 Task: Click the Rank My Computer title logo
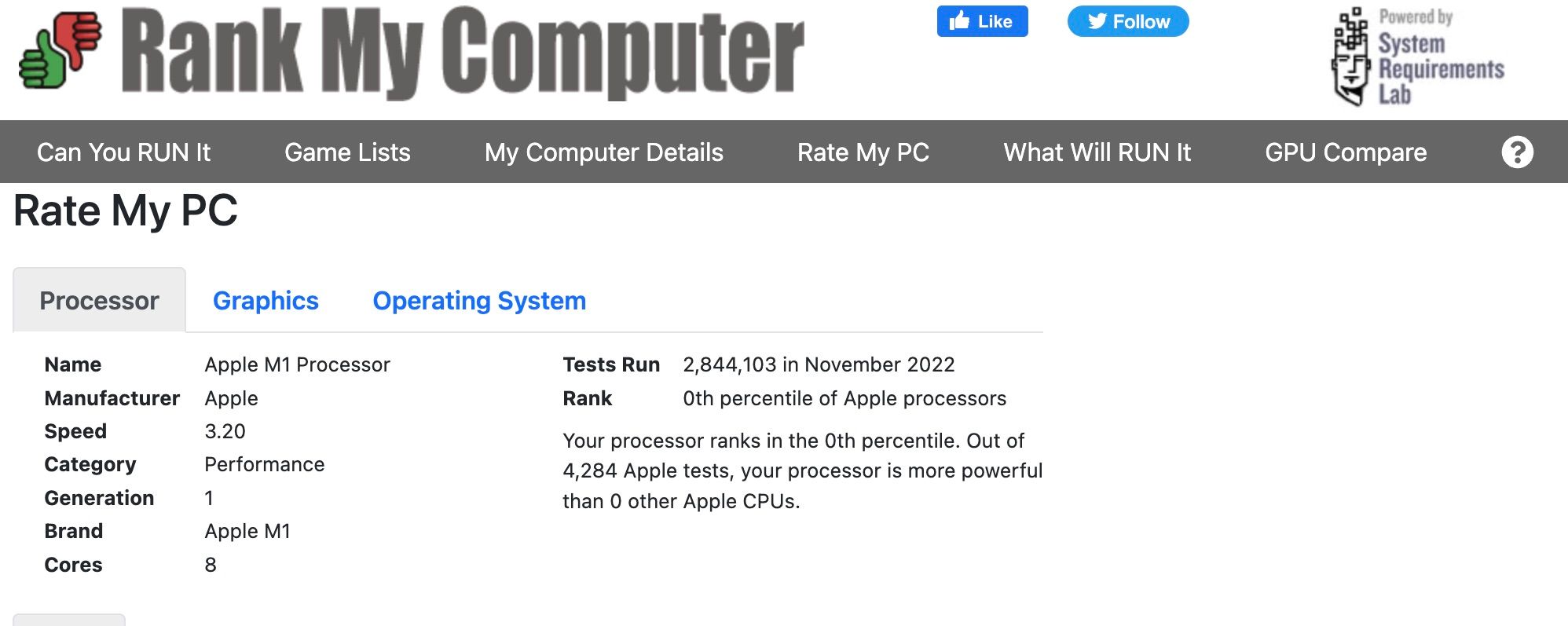point(463,53)
